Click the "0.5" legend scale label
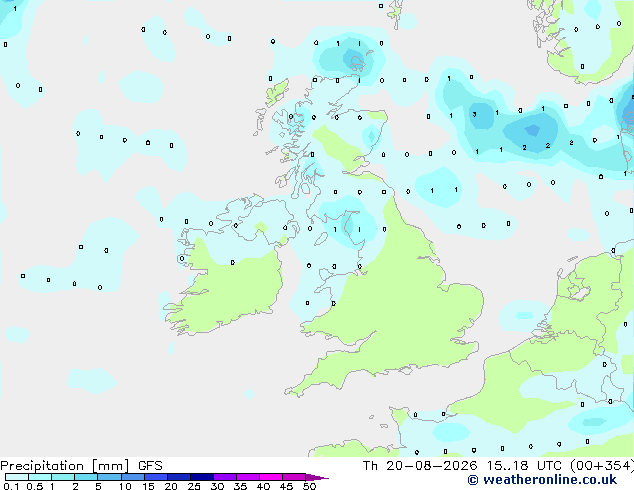Viewport: 634px width, 490px height. click(34, 486)
